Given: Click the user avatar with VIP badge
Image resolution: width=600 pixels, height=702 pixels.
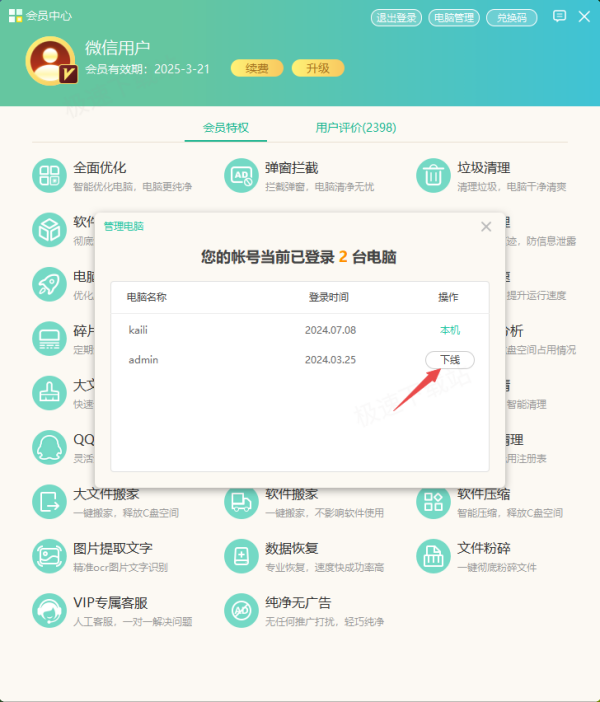Looking at the screenshot, I should (x=51, y=61).
